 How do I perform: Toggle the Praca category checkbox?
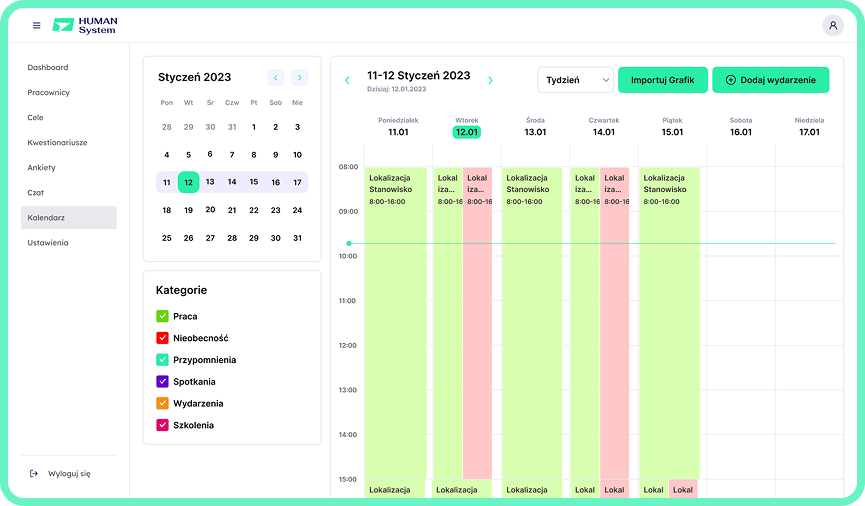tap(162, 316)
